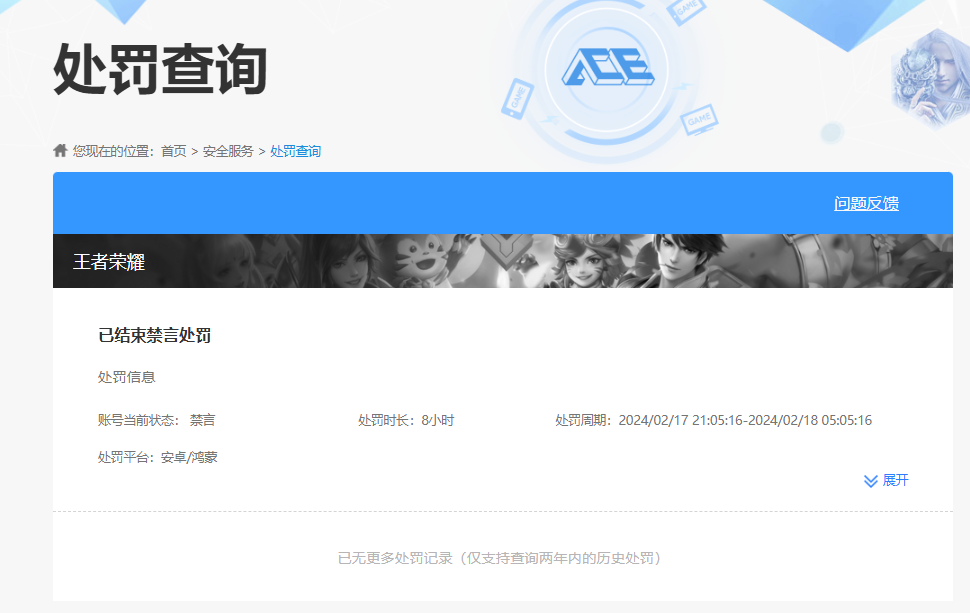Click the GAME device icon below the ACE emblem

pos(699,120)
